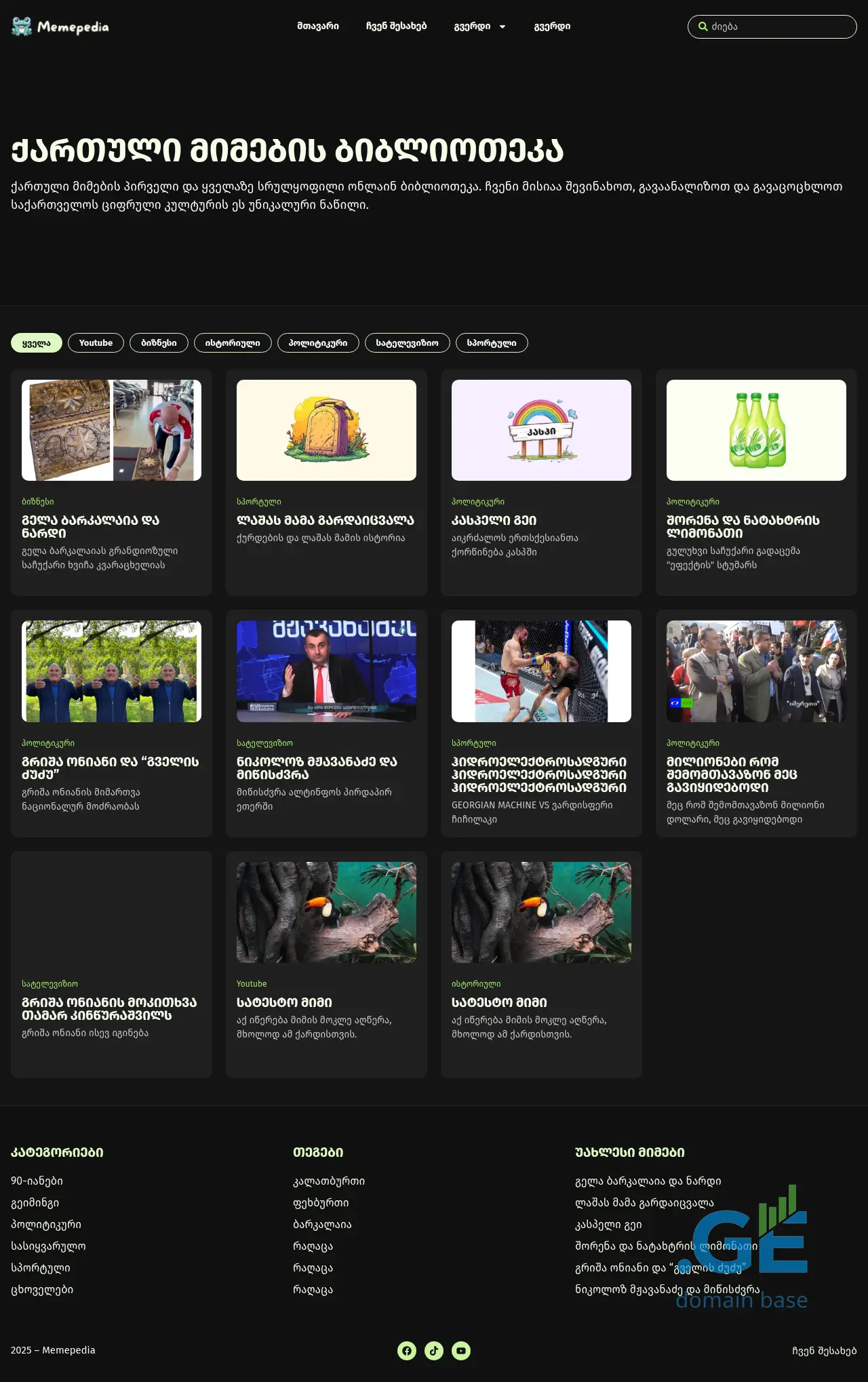868x1382 pixels.
Task: Click the search magnifier icon
Action: tap(703, 27)
